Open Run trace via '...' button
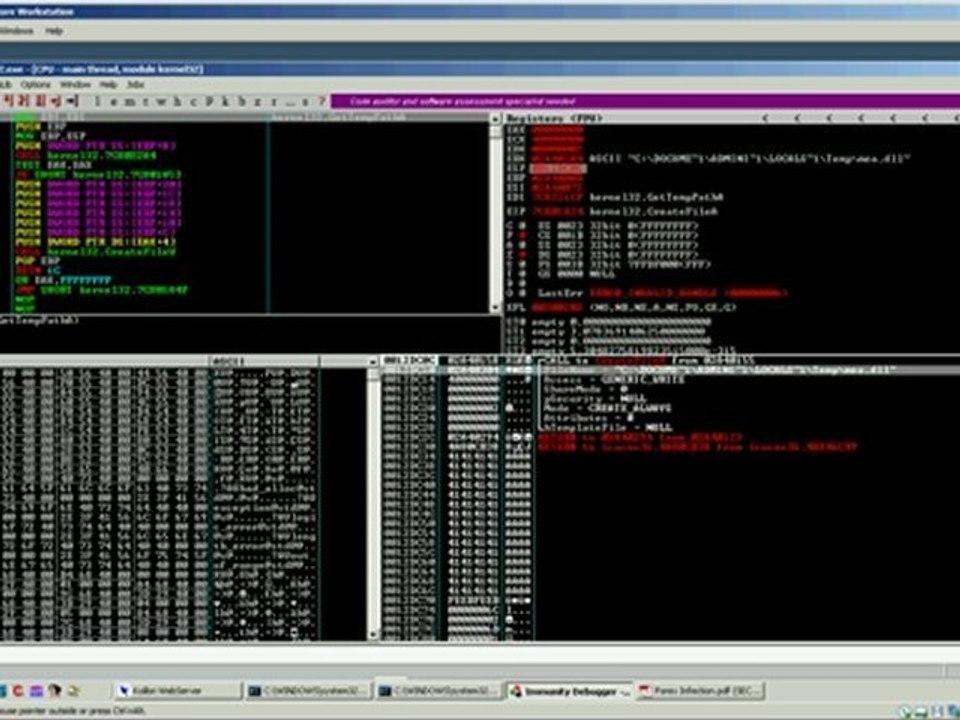The height and width of the screenshot is (720, 960). (290, 102)
